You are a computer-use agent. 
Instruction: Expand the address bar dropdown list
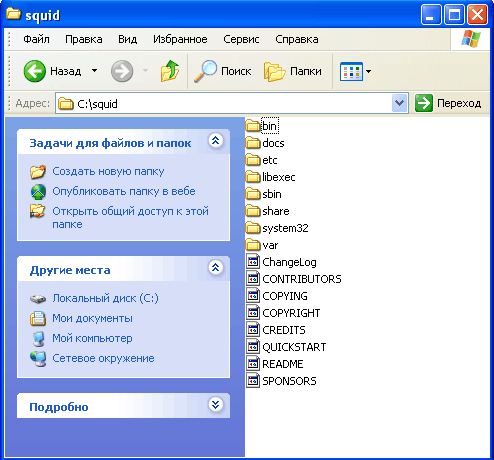pyautogui.click(x=399, y=103)
